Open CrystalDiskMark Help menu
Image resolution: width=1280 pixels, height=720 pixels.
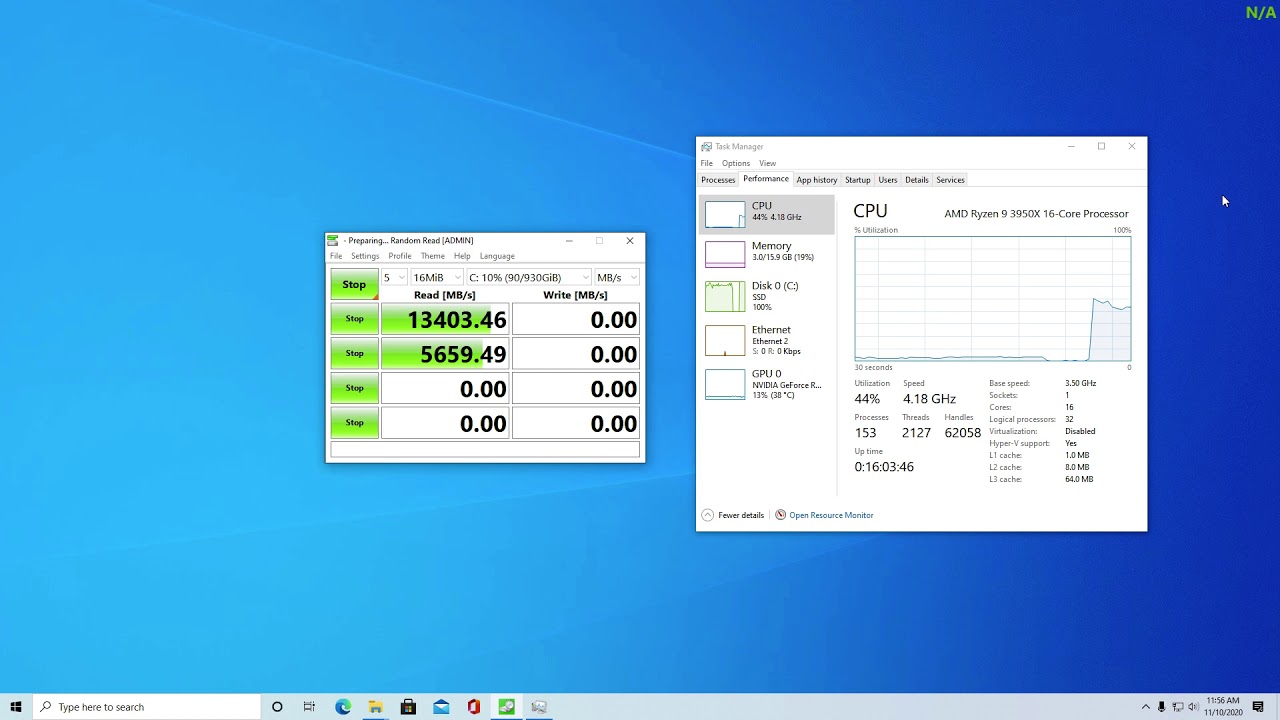pyautogui.click(x=462, y=256)
